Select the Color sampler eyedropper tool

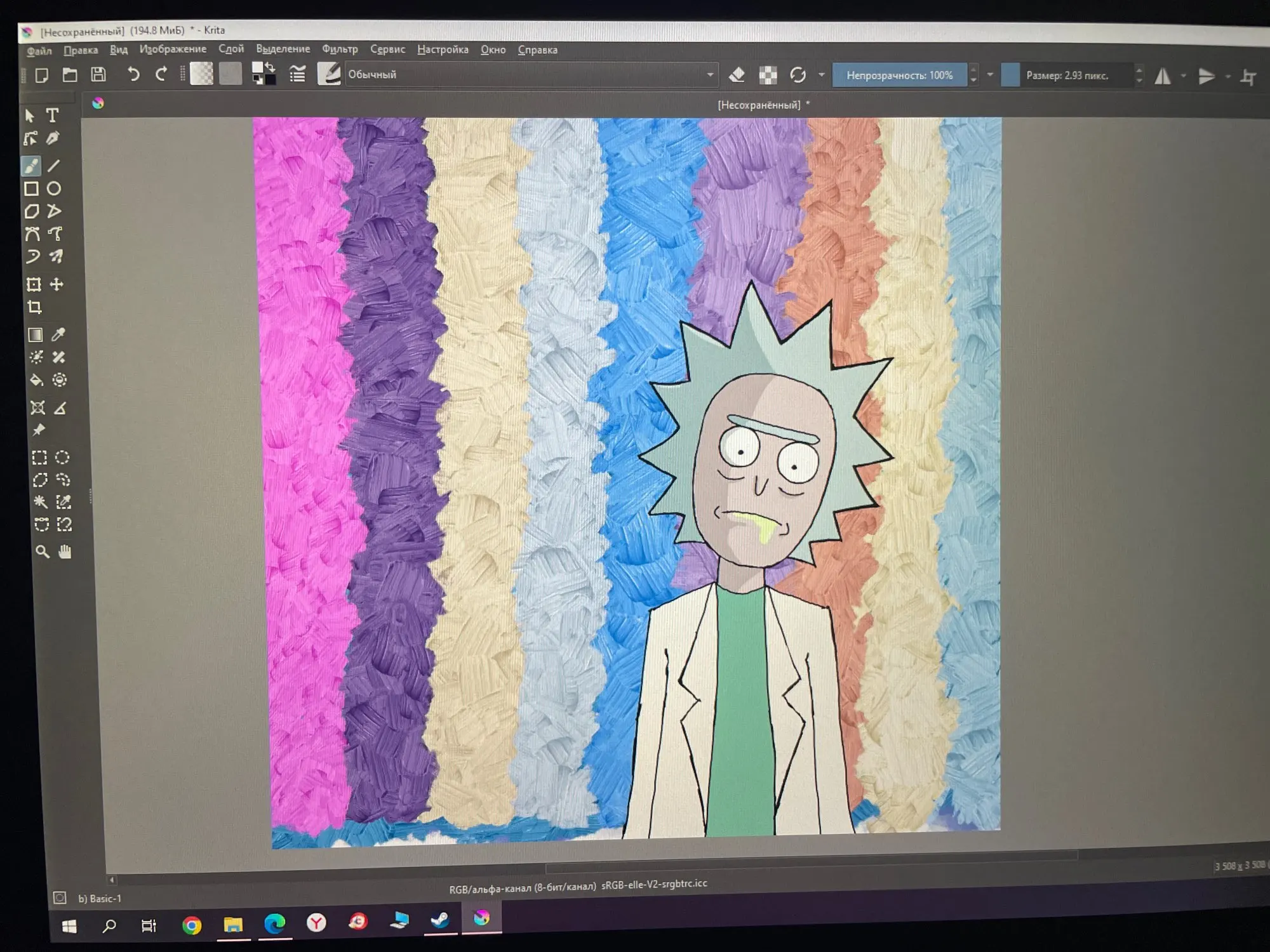tap(58, 334)
